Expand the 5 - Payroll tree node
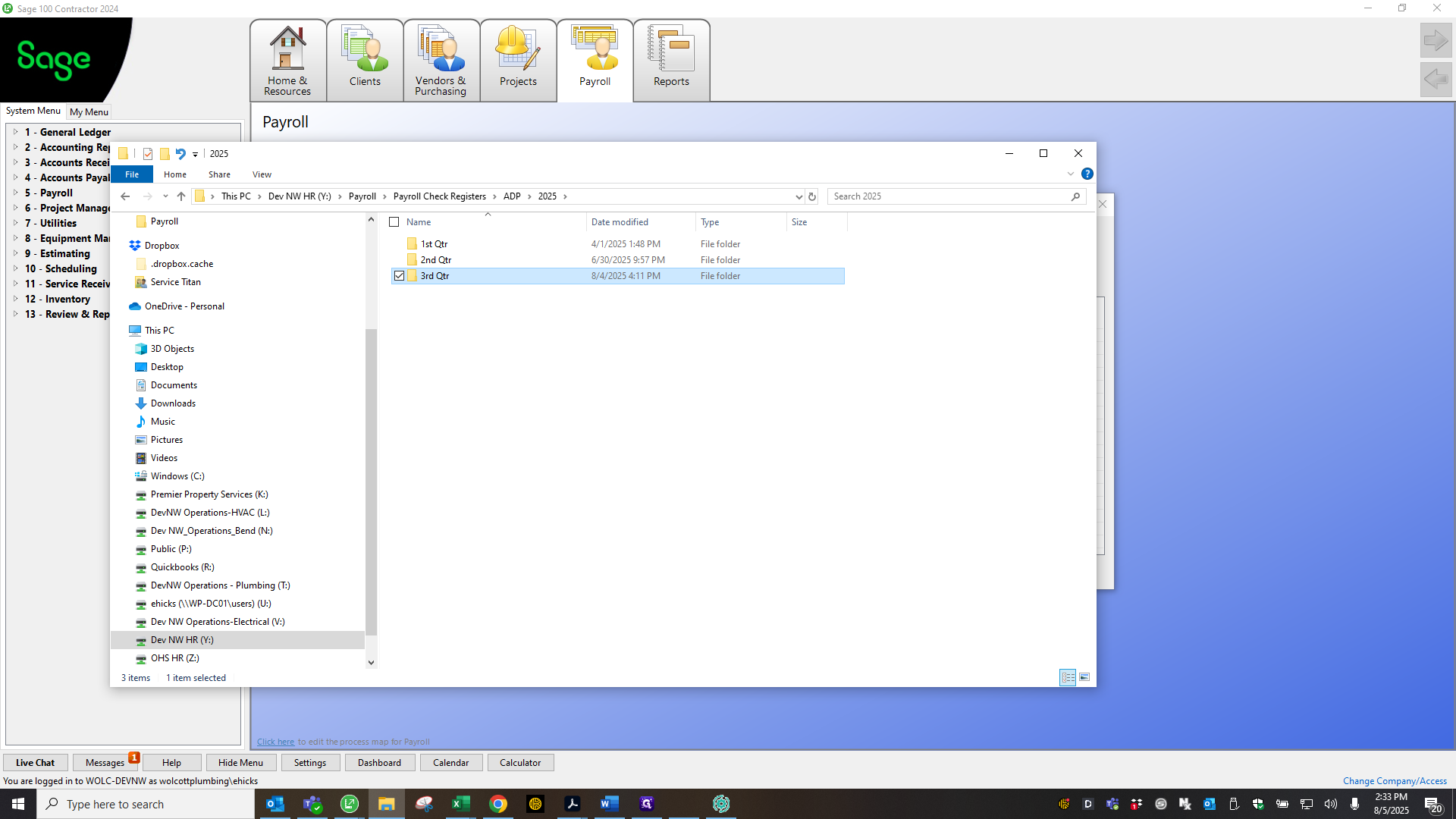 [x=15, y=193]
